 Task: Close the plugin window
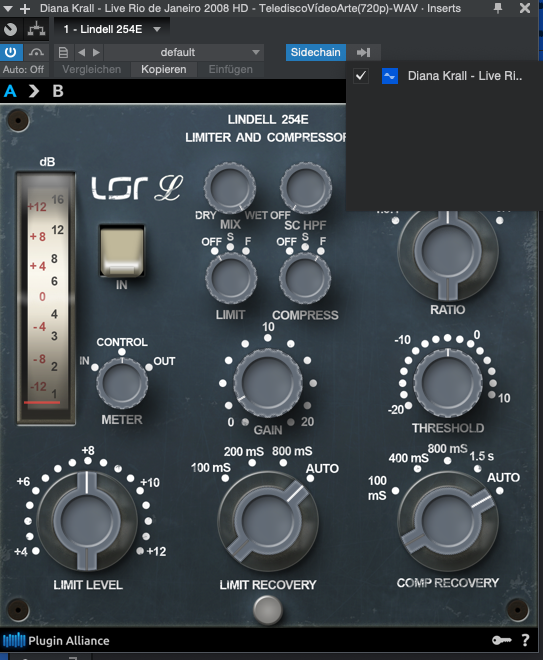(x=525, y=8)
